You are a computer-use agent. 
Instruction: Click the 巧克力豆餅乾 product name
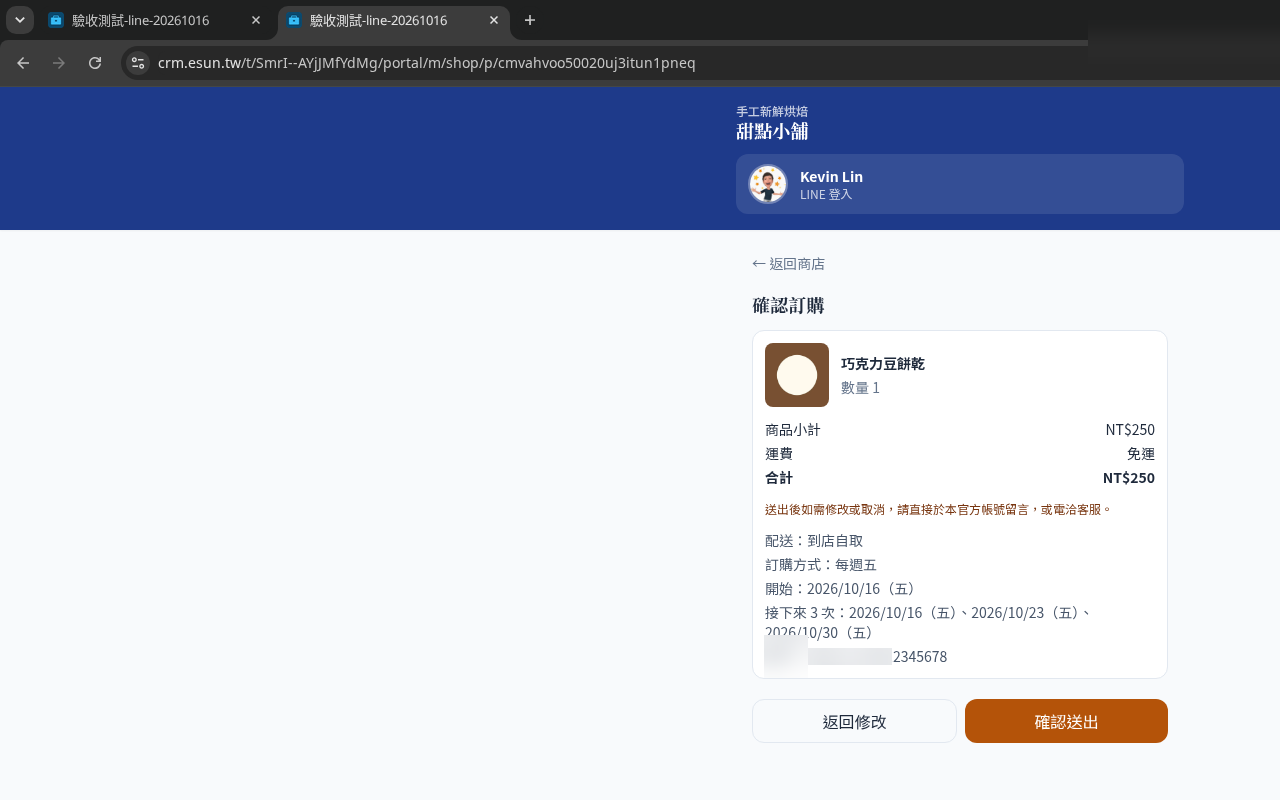point(883,364)
